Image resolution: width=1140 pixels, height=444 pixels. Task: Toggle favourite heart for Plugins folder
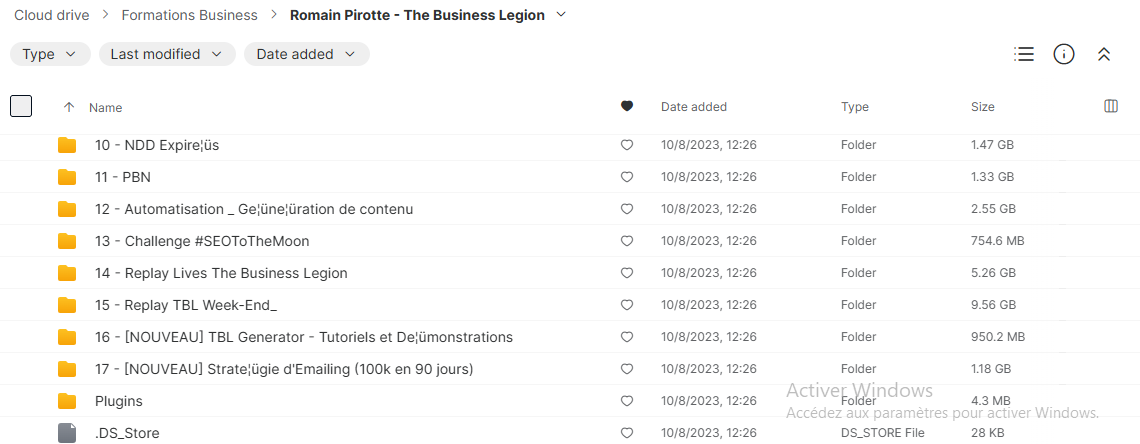coord(627,401)
